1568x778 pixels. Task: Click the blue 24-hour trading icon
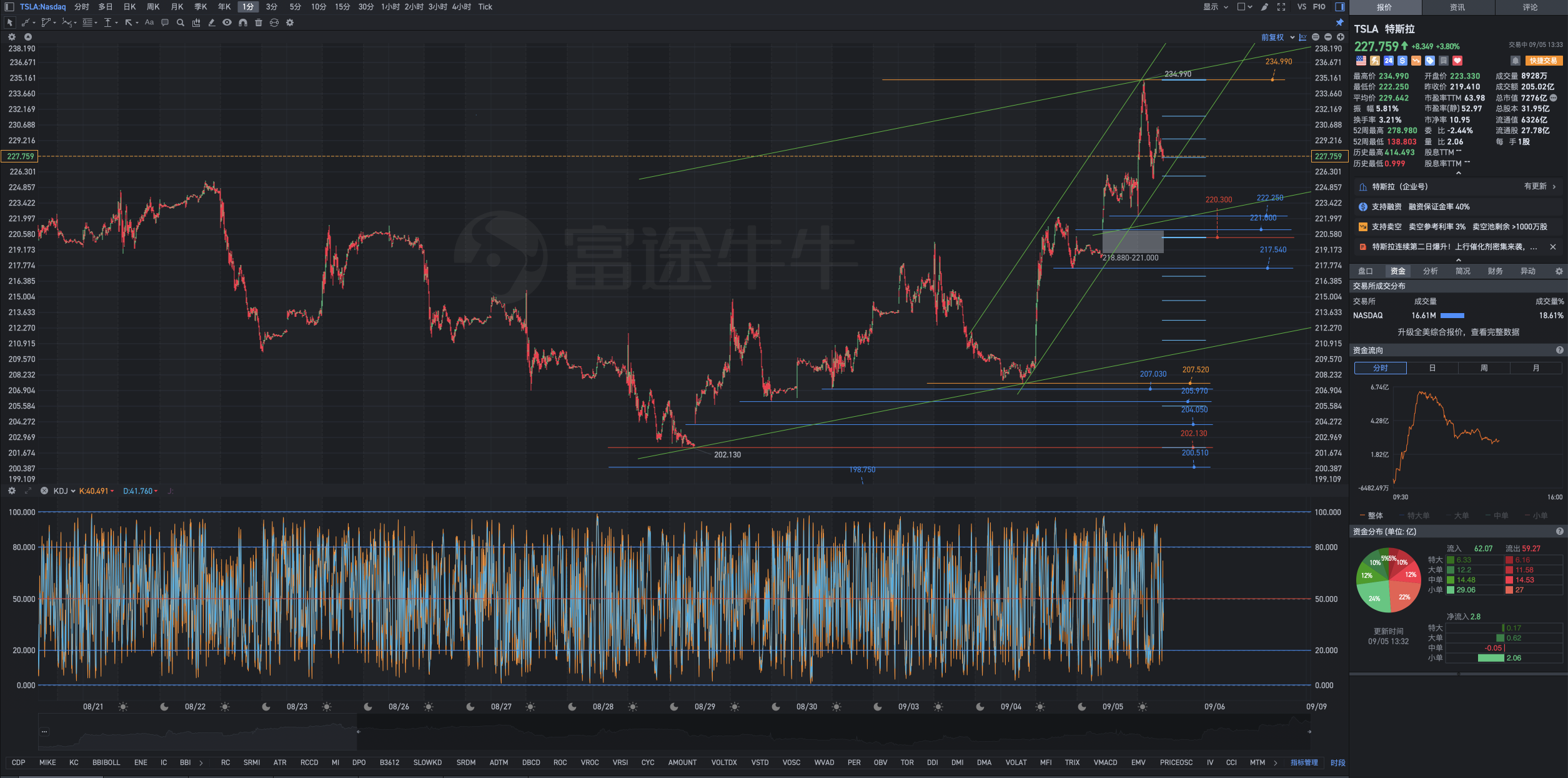click(x=1389, y=61)
